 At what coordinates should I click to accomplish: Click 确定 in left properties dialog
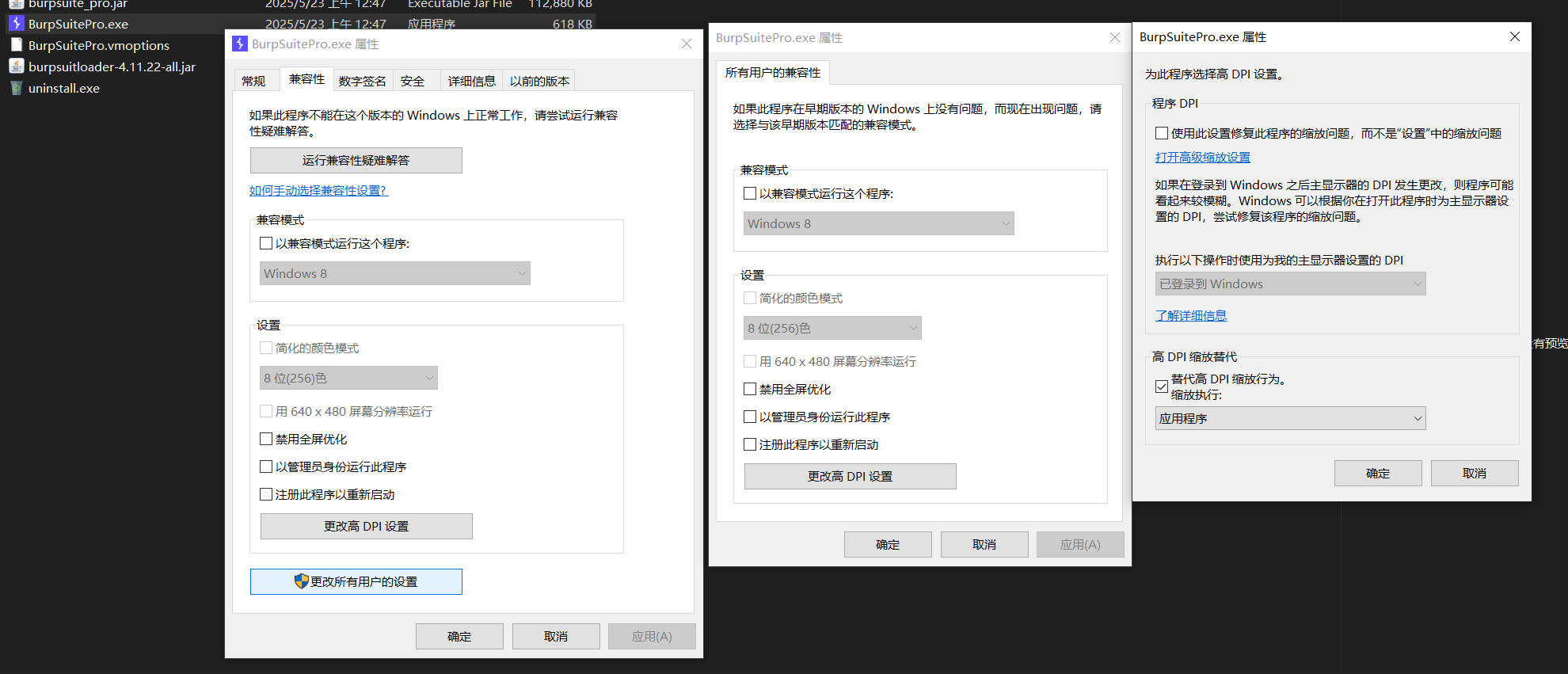pos(459,636)
